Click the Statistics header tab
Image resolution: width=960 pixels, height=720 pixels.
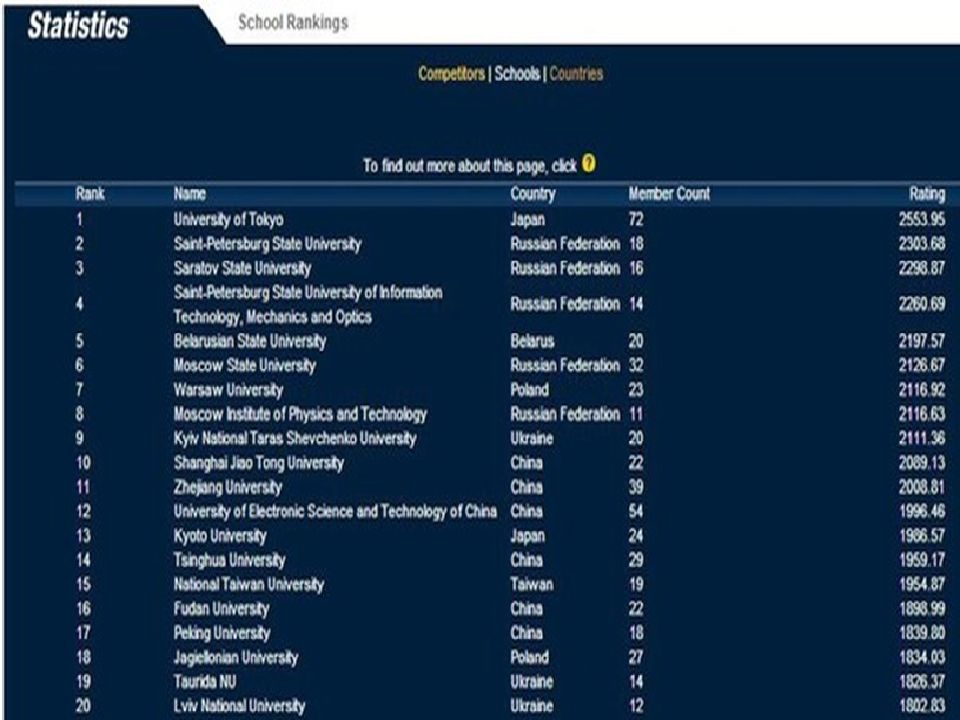click(78, 26)
